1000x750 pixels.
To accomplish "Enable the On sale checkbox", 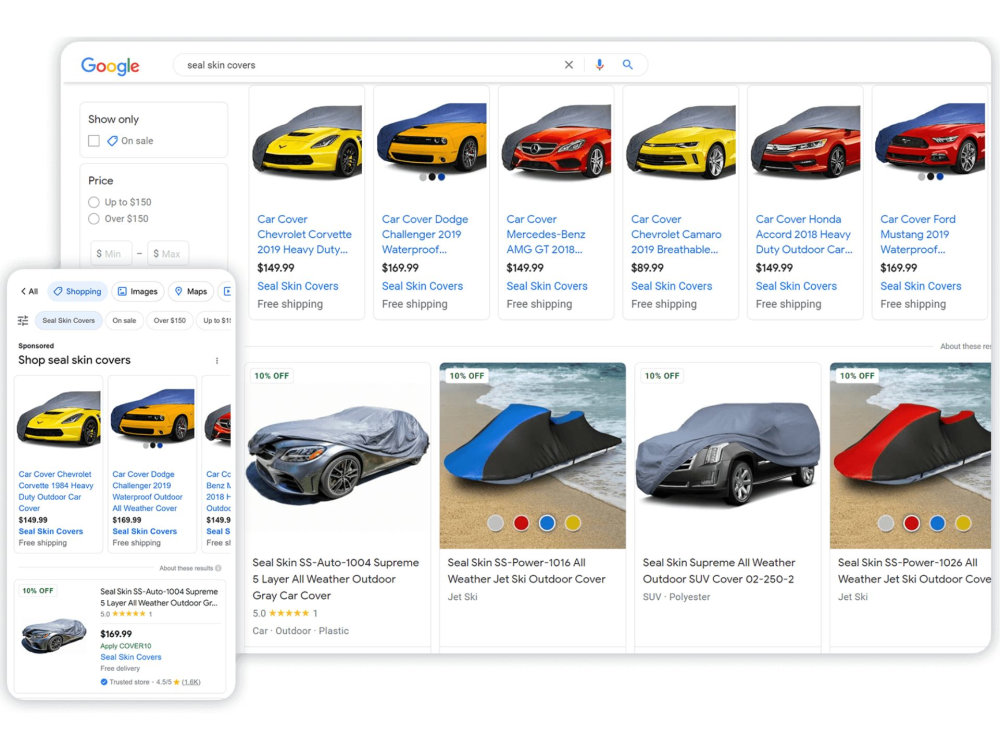I will click(x=94, y=140).
